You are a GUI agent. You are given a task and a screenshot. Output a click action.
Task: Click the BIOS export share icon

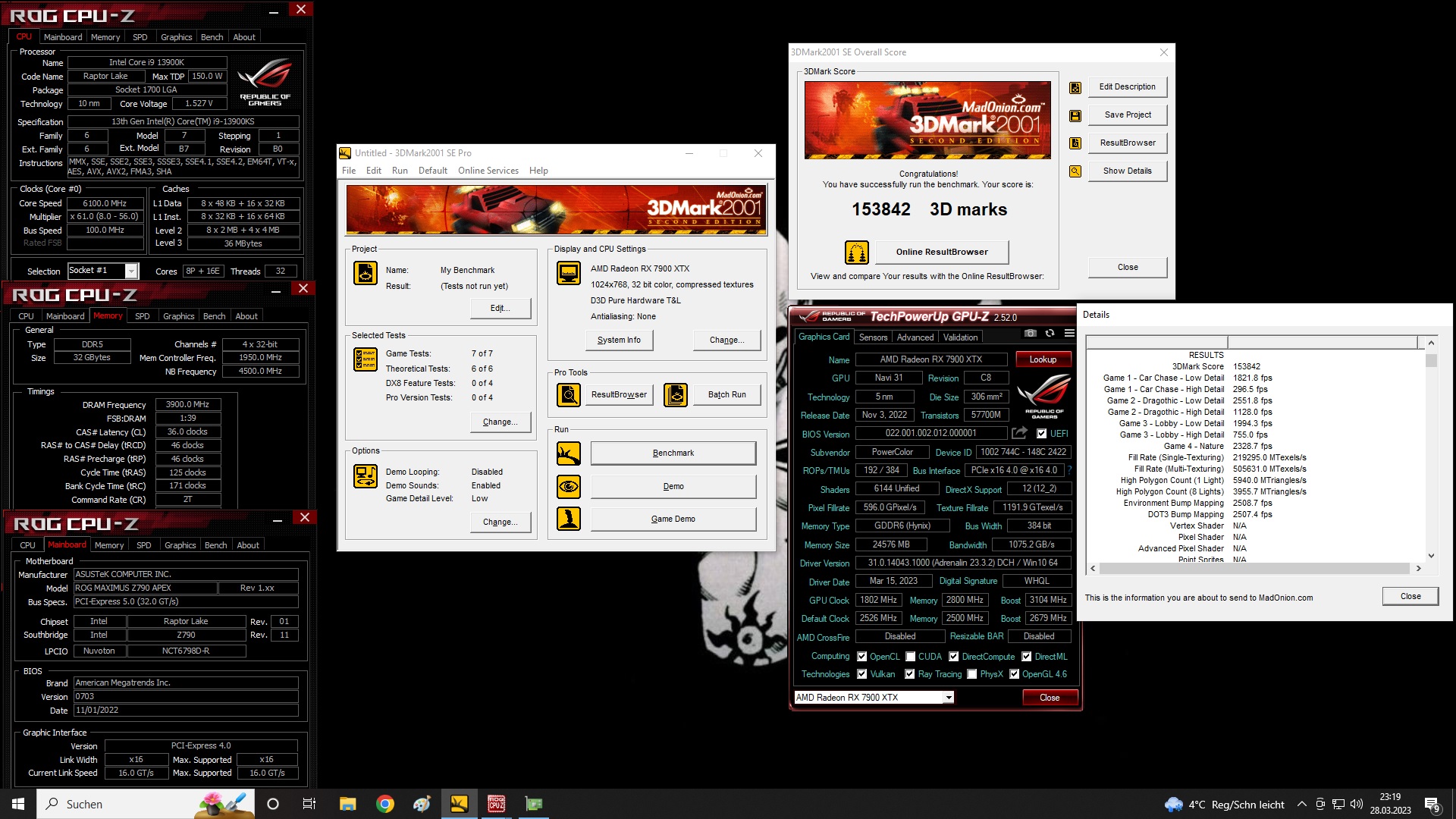tap(1020, 433)
